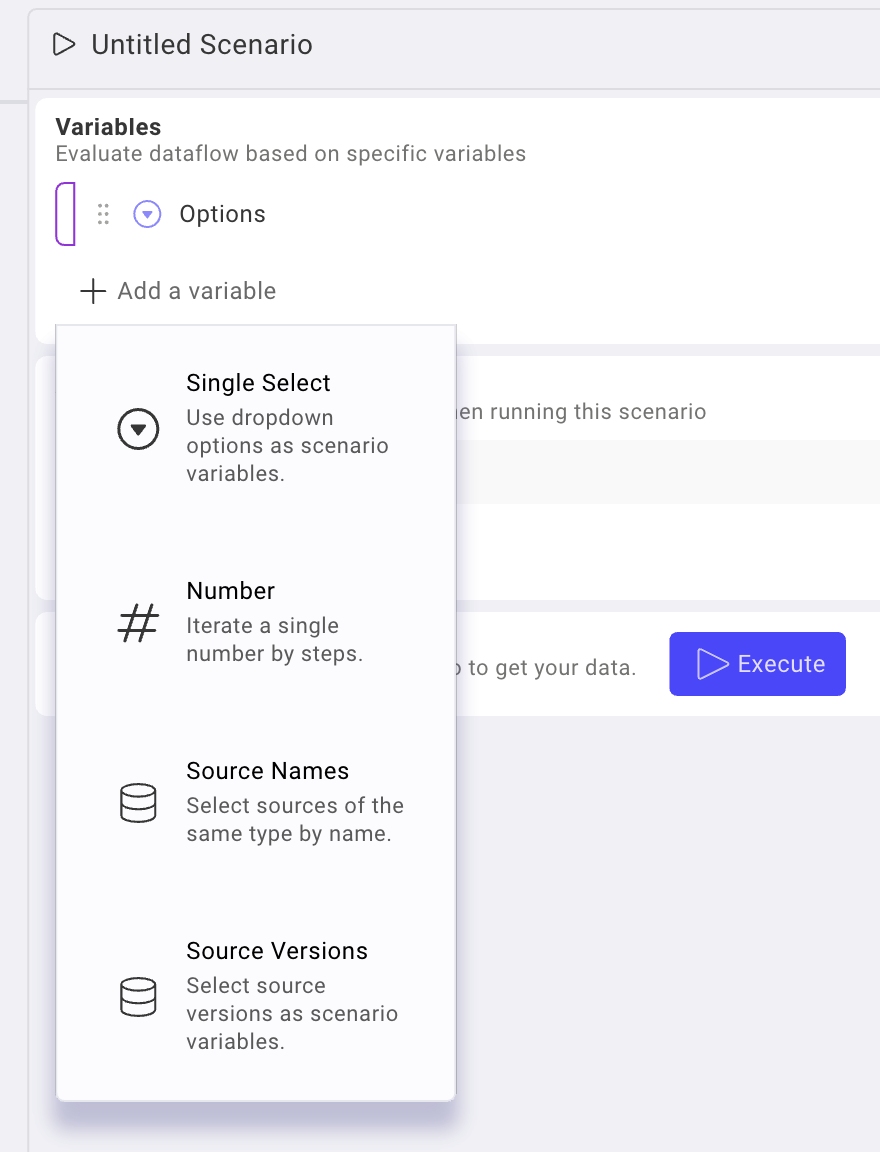Image resolution: width=880 pixels, height=1152 pixels.
Task: Click the Number hash icon
Action: pyautogui.click(x=138, y=623)
